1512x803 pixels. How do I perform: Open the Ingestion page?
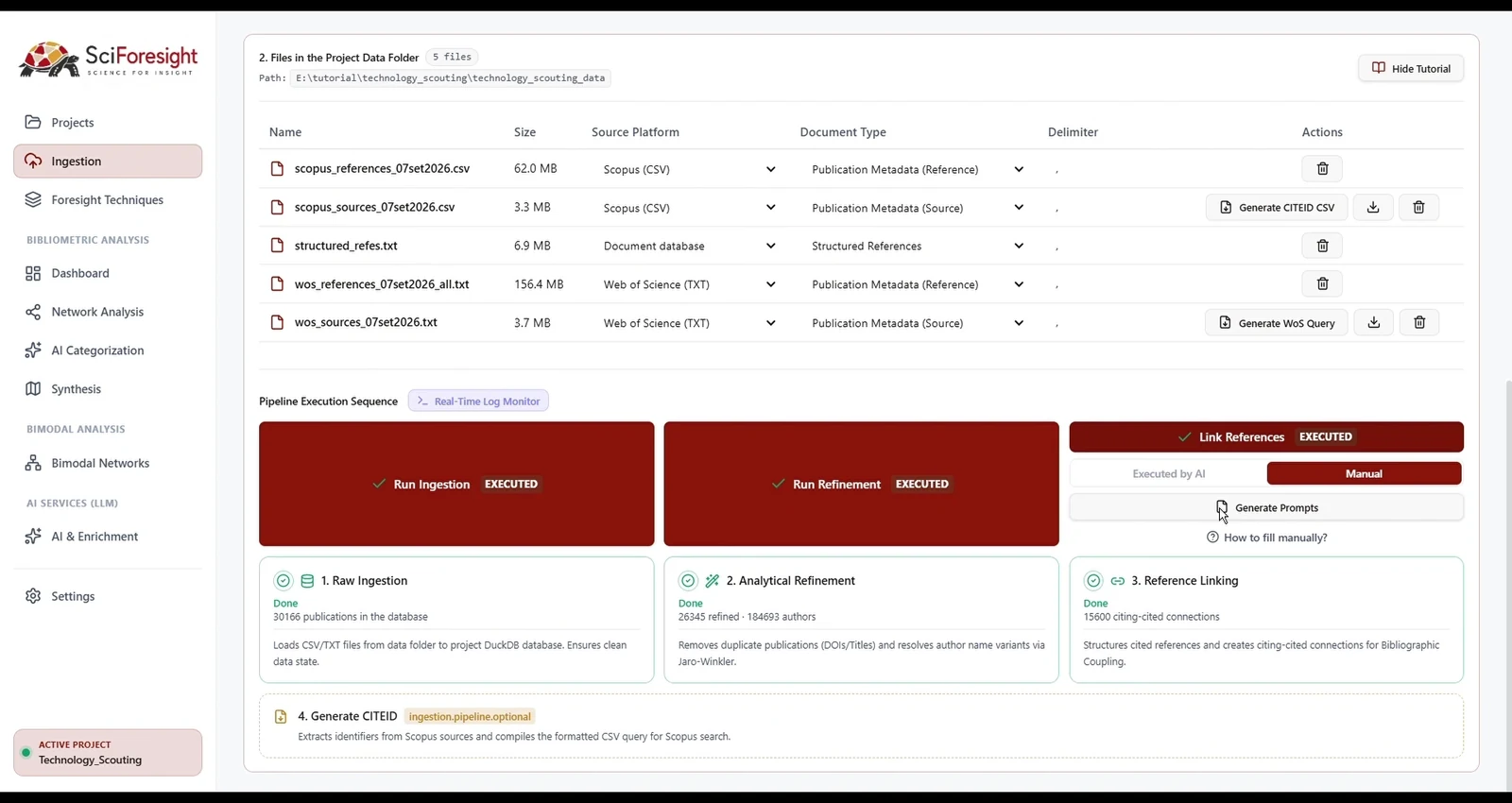(108, 162)
